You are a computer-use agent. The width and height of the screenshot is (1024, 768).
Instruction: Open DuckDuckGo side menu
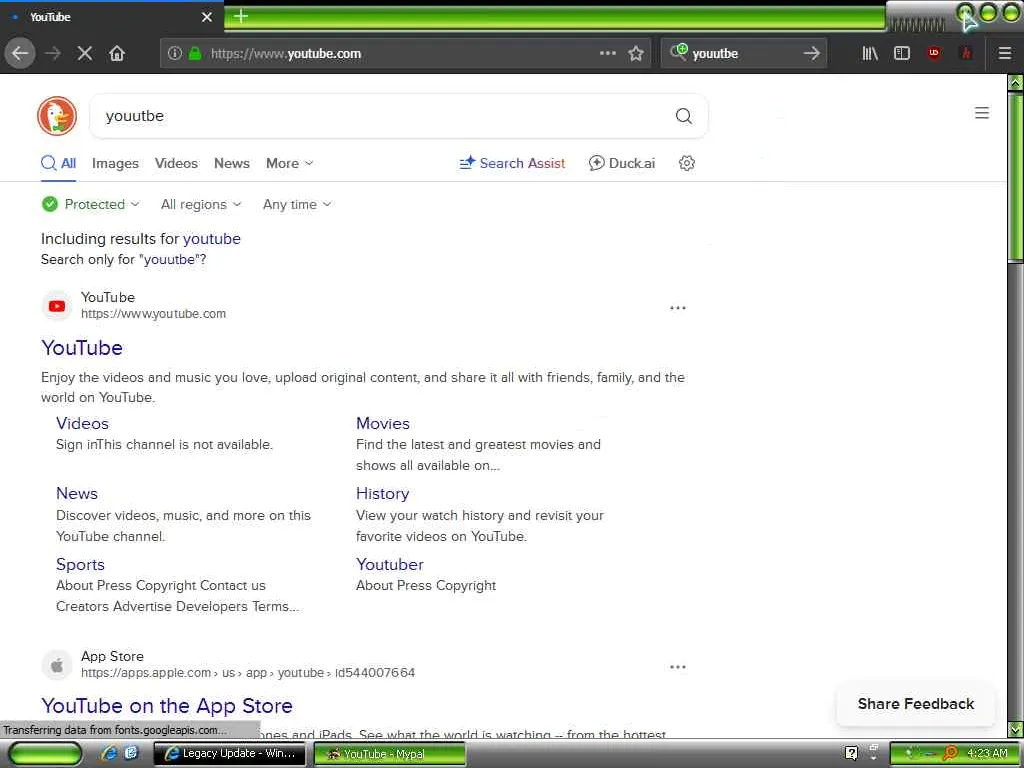point(982,113)
